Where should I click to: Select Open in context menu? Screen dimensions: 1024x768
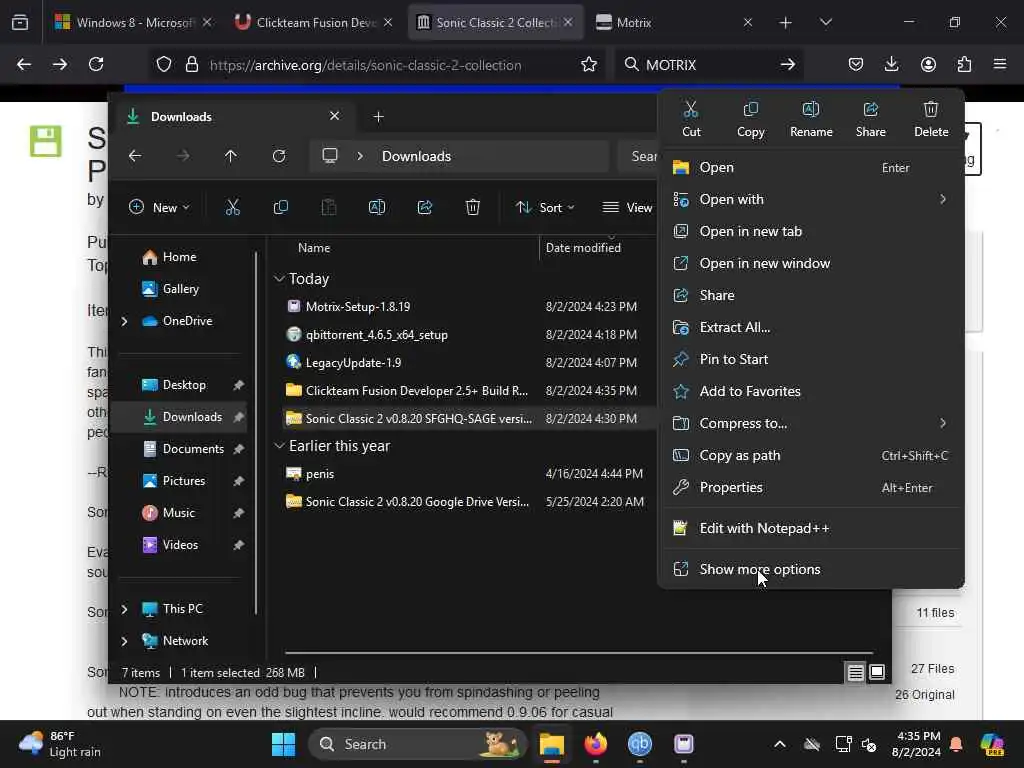pos(810,167)
